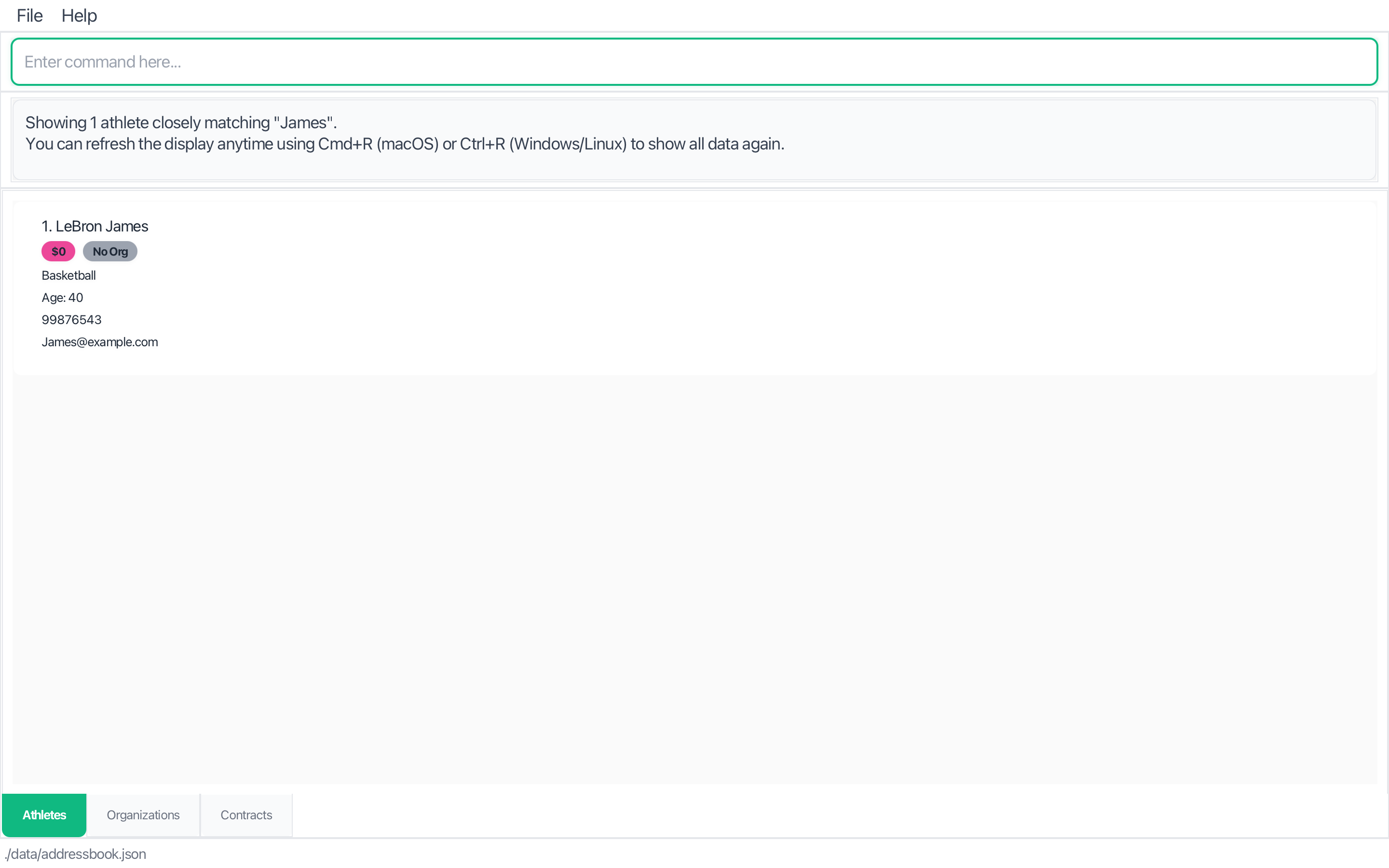Switch to the Contracts tab
The image size is (1389, 868).
tap(246, 814)
